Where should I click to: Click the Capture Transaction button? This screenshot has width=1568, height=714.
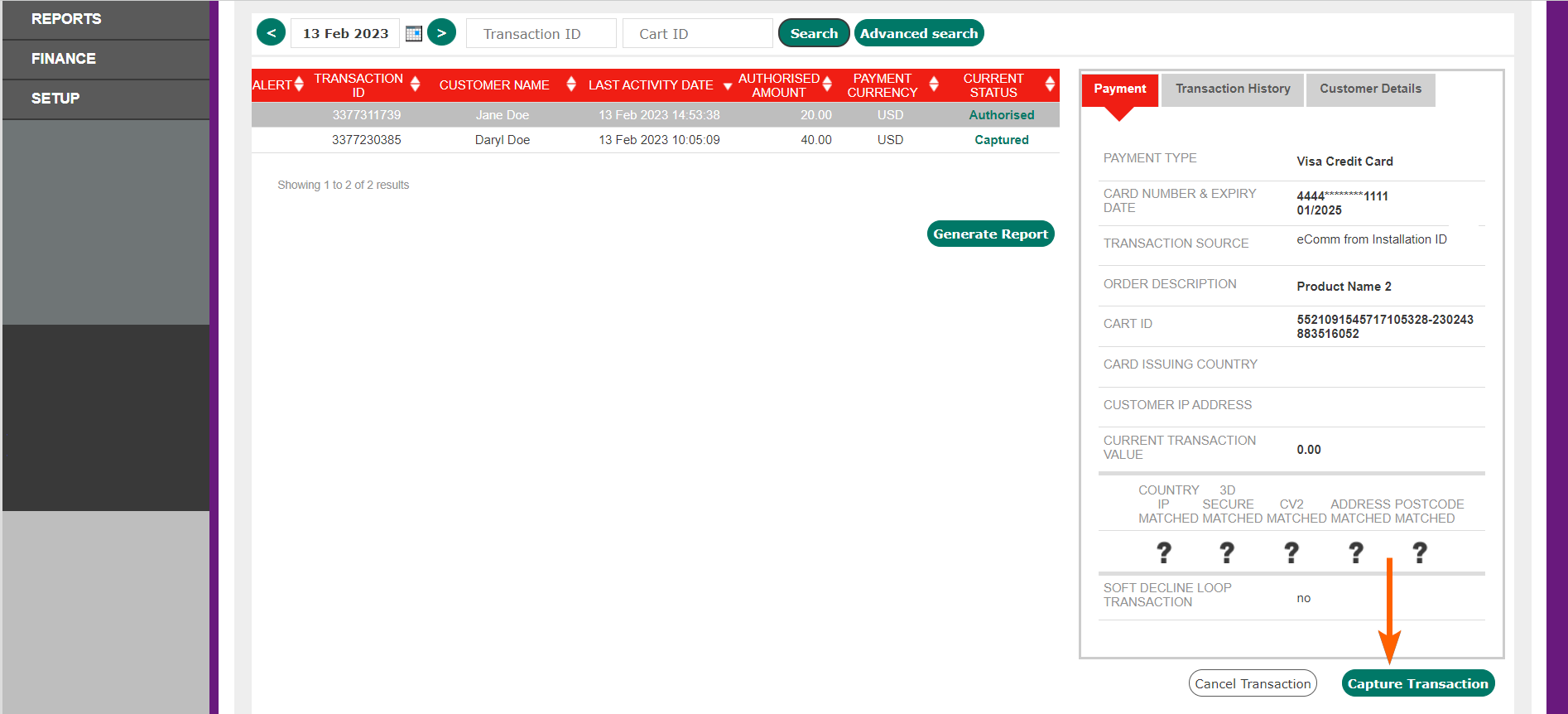coord(1418,683)
